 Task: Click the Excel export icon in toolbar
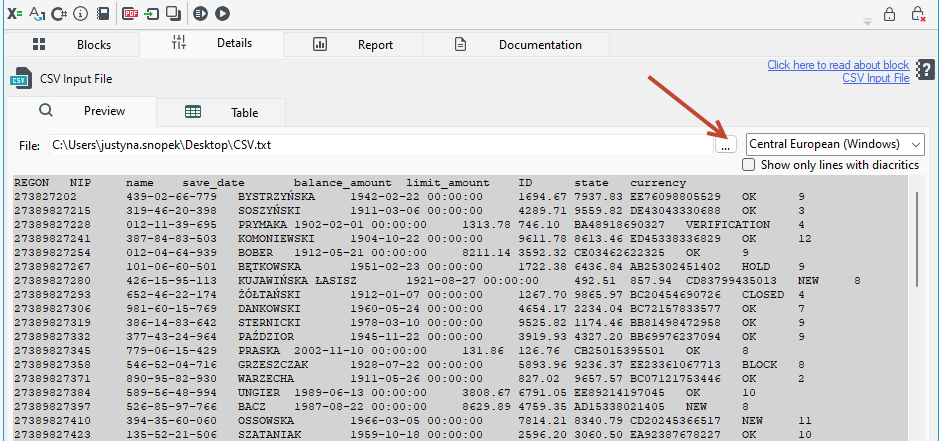(x=14, y=13)
